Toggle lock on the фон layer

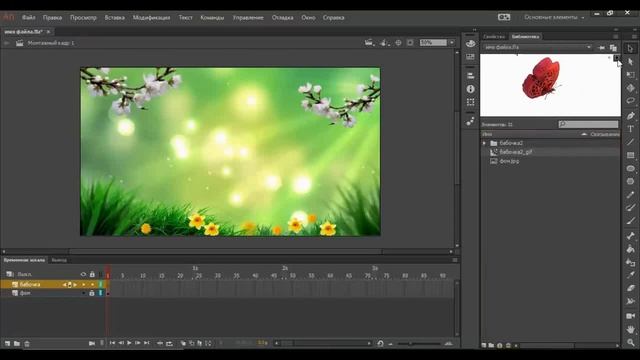pyautogui.click(x=92, y=293)
